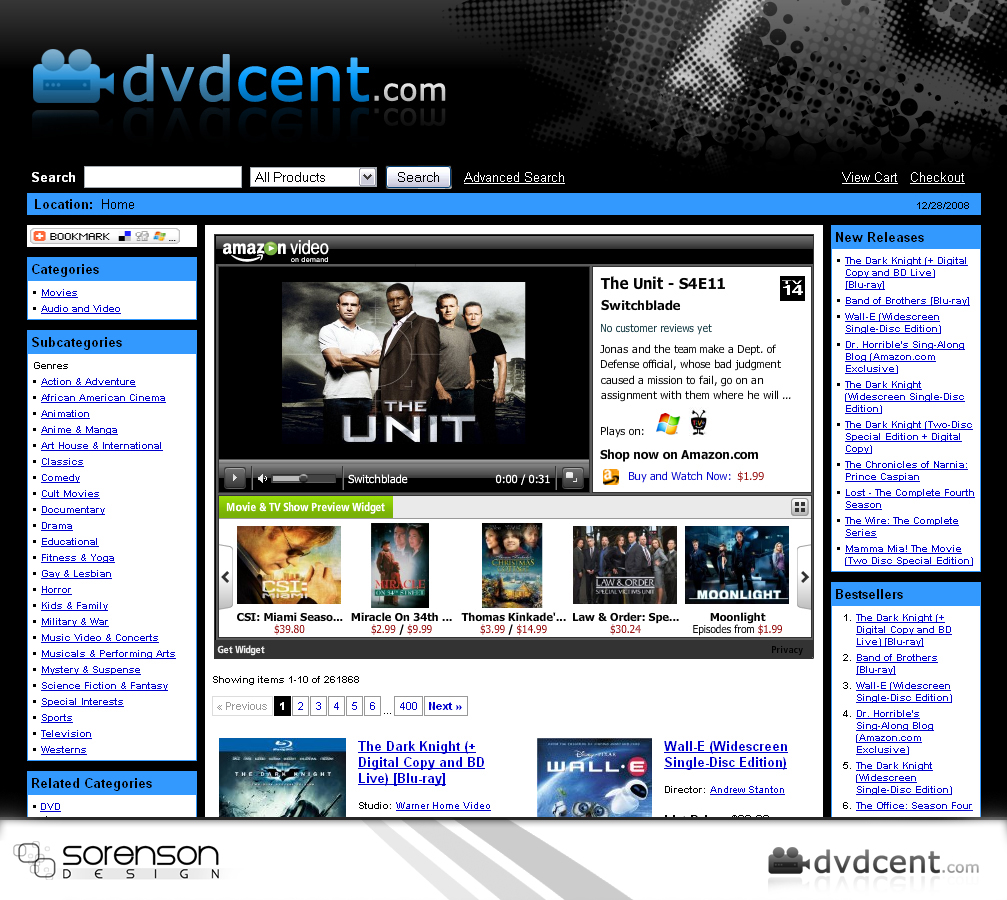Click Get Widget link

tap(241, 649)
